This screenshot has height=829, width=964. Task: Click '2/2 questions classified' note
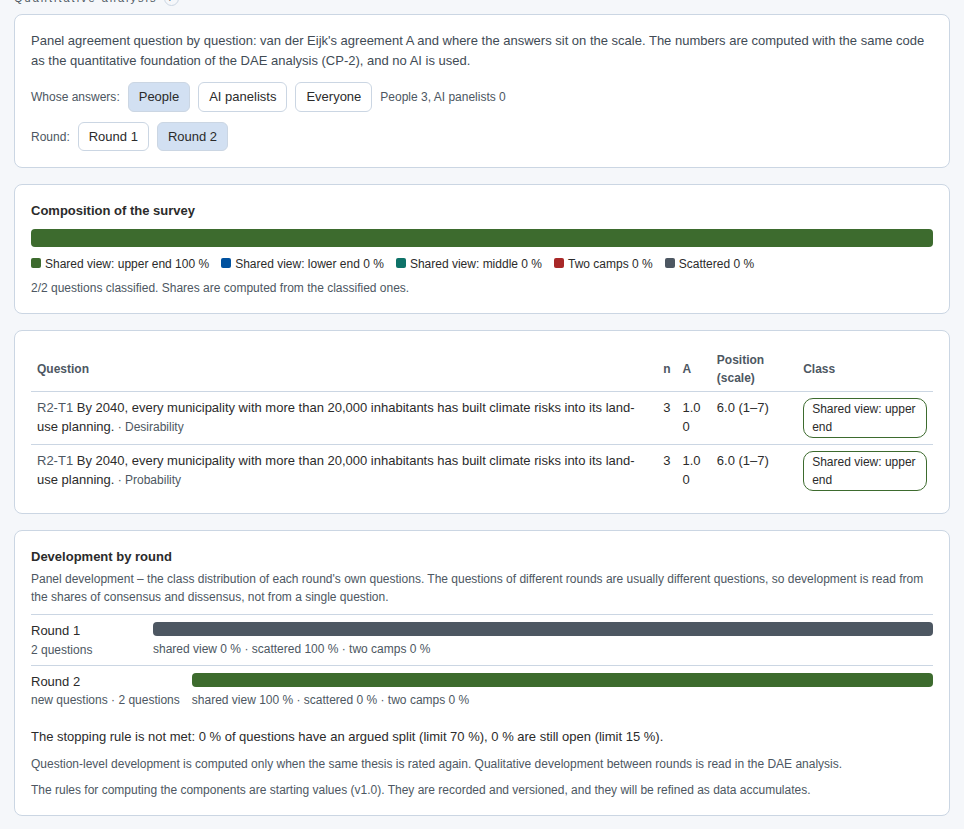[x=220, y=288]
